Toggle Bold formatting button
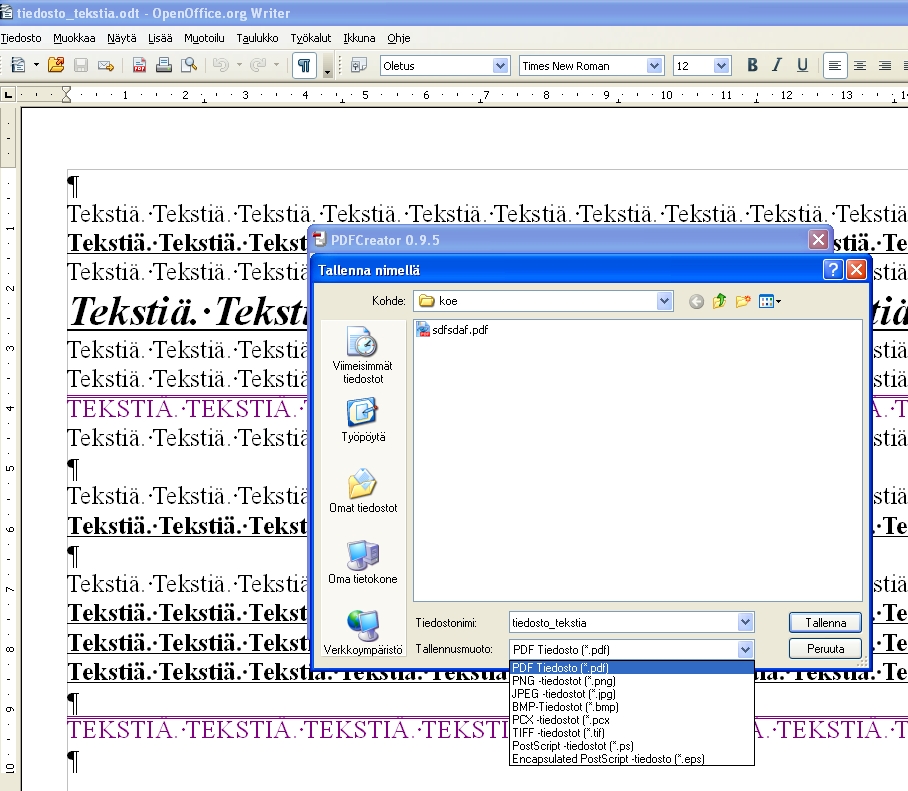Screen dimensions: 908x791 [752, 66]
